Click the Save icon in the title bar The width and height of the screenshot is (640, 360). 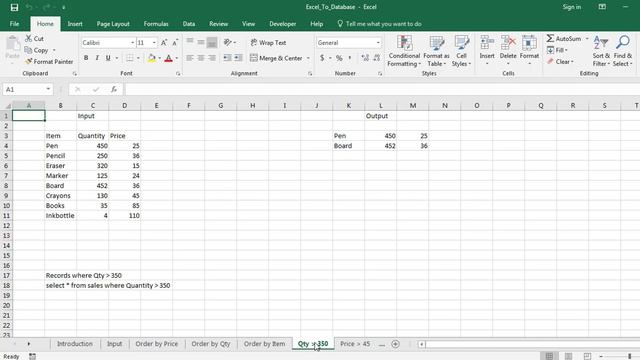point(14,7)
